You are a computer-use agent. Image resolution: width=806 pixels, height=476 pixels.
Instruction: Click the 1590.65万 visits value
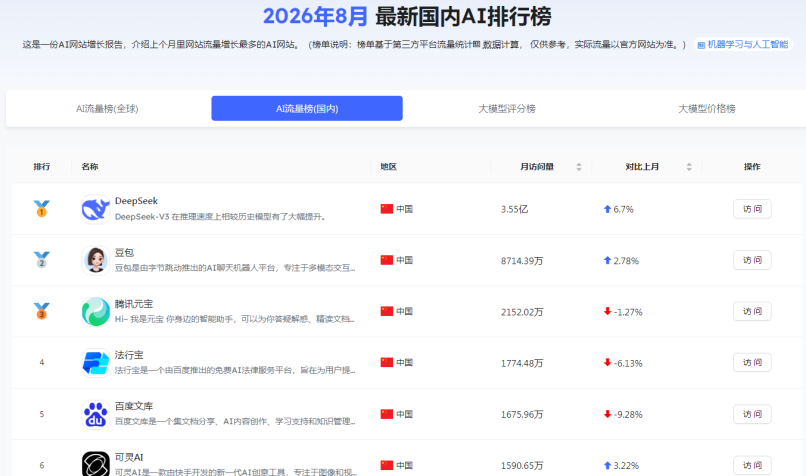point(522,466)
